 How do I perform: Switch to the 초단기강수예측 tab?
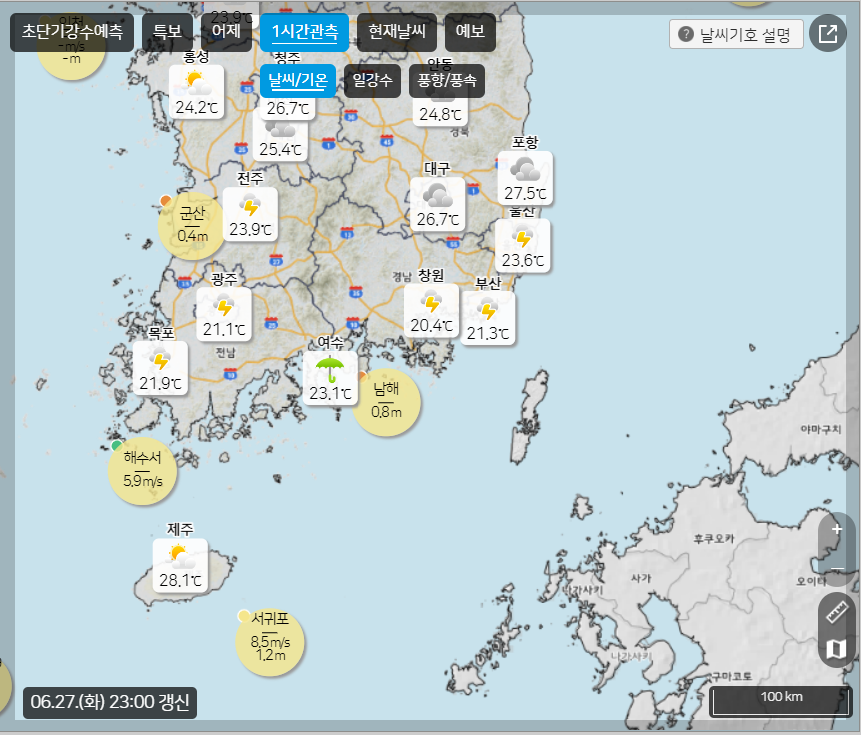(x=72, y=32)
